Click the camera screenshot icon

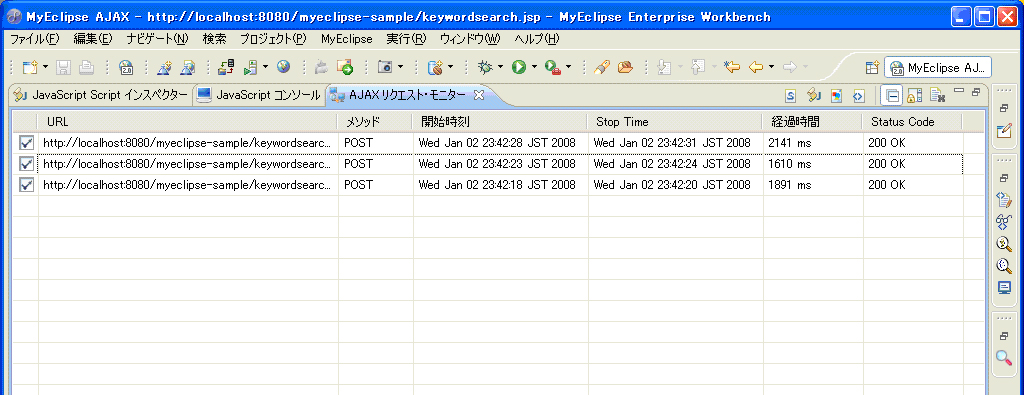385,67
